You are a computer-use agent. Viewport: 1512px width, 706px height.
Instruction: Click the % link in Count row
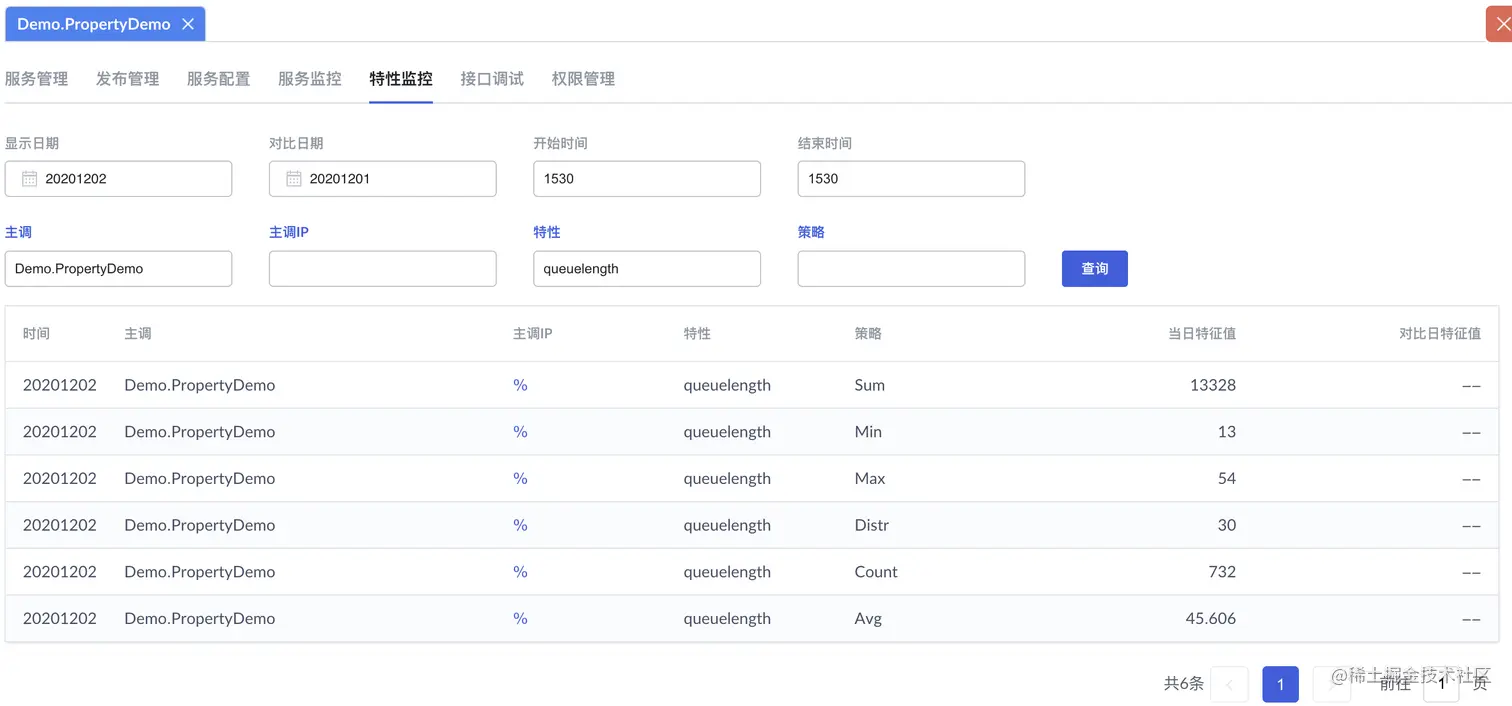click(x=520, y=572)
